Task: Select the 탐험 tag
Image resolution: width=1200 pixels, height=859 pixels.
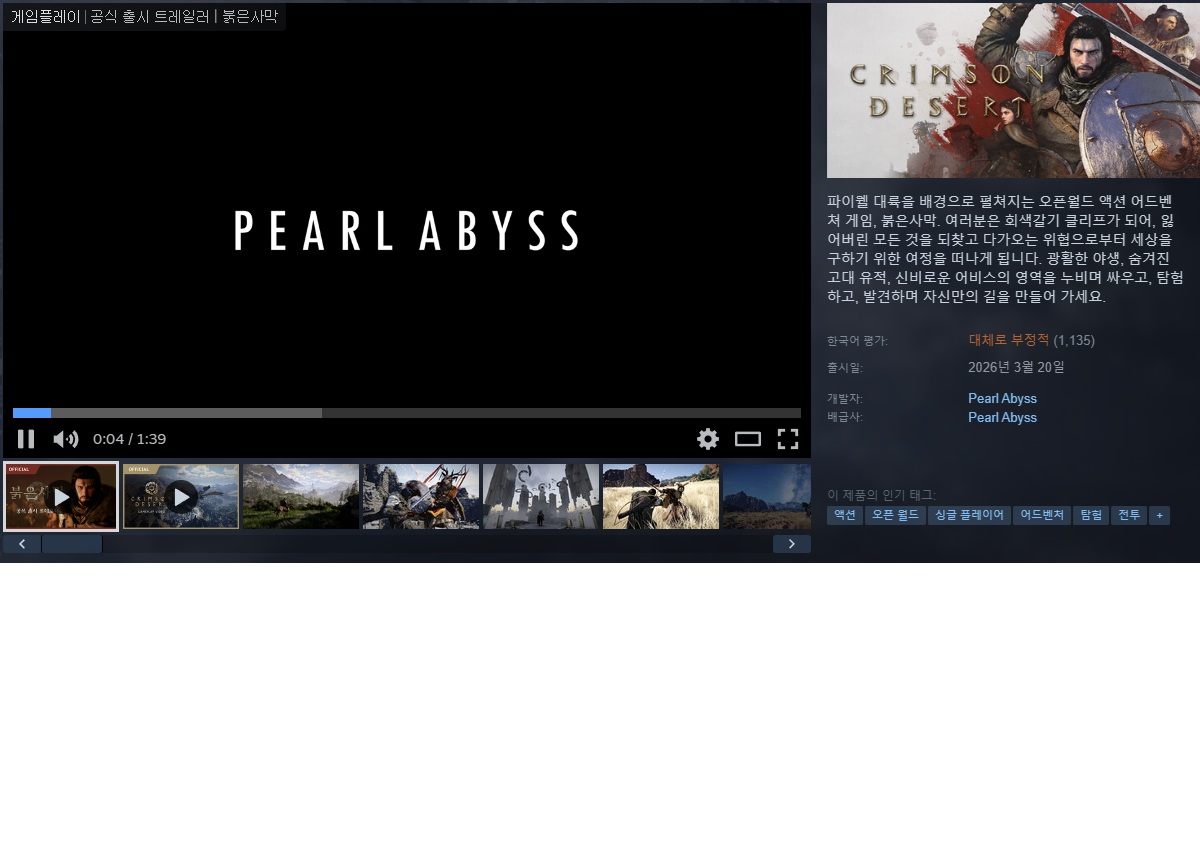Action: pyautogui.click(x=1091, y=515)
